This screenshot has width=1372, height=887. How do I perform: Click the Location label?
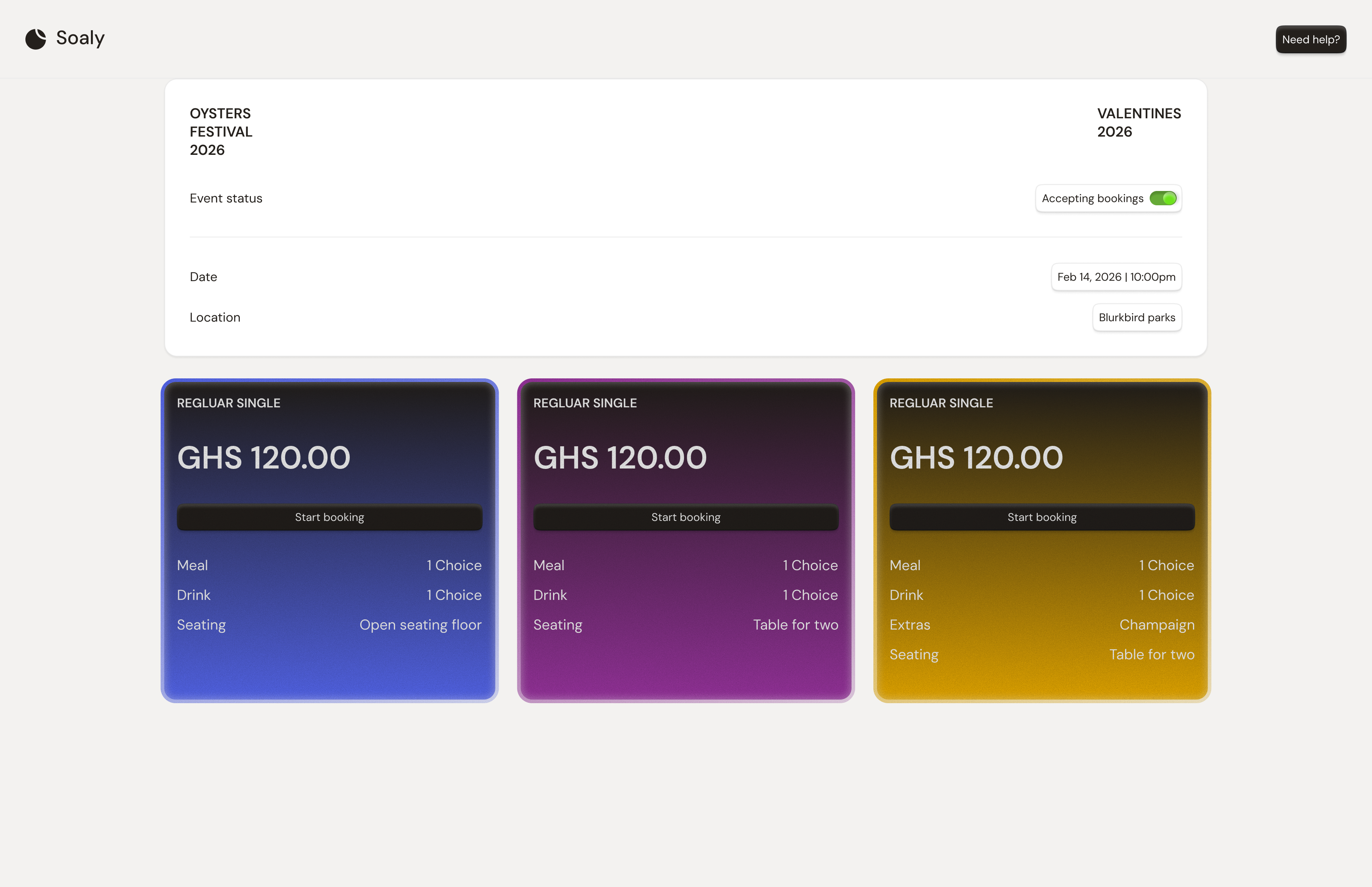click(x=215, y=317)
